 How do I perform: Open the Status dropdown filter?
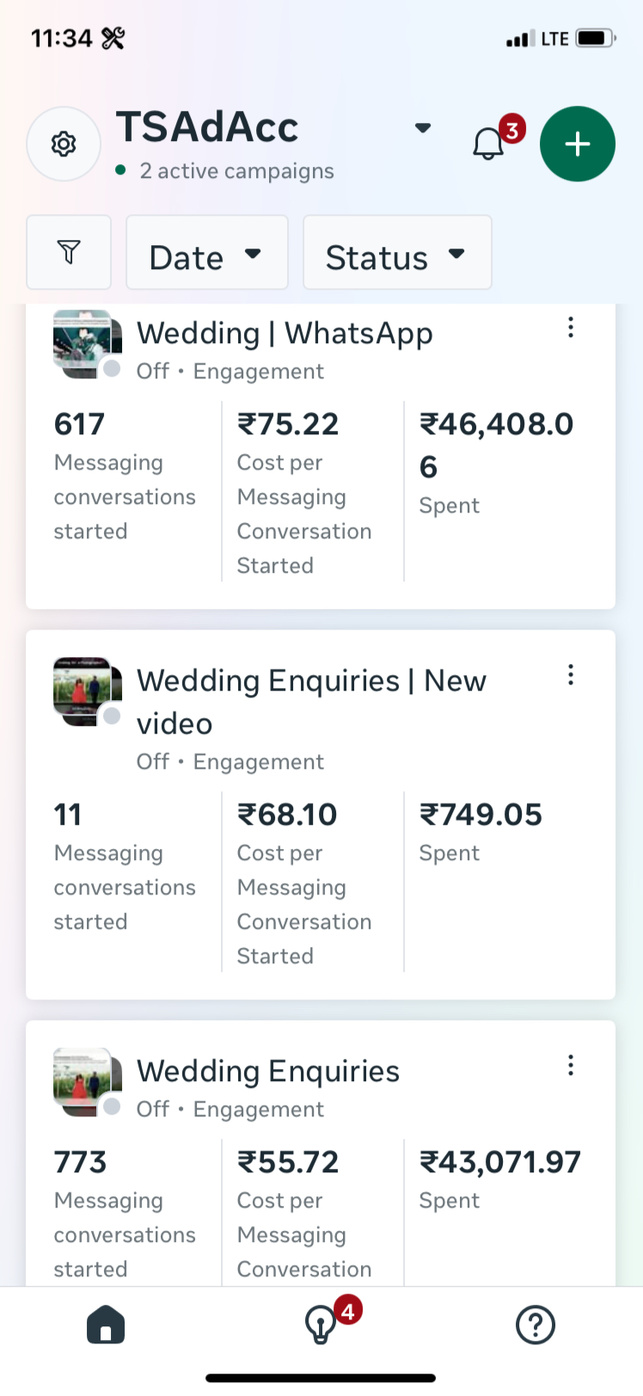(397, 253)
